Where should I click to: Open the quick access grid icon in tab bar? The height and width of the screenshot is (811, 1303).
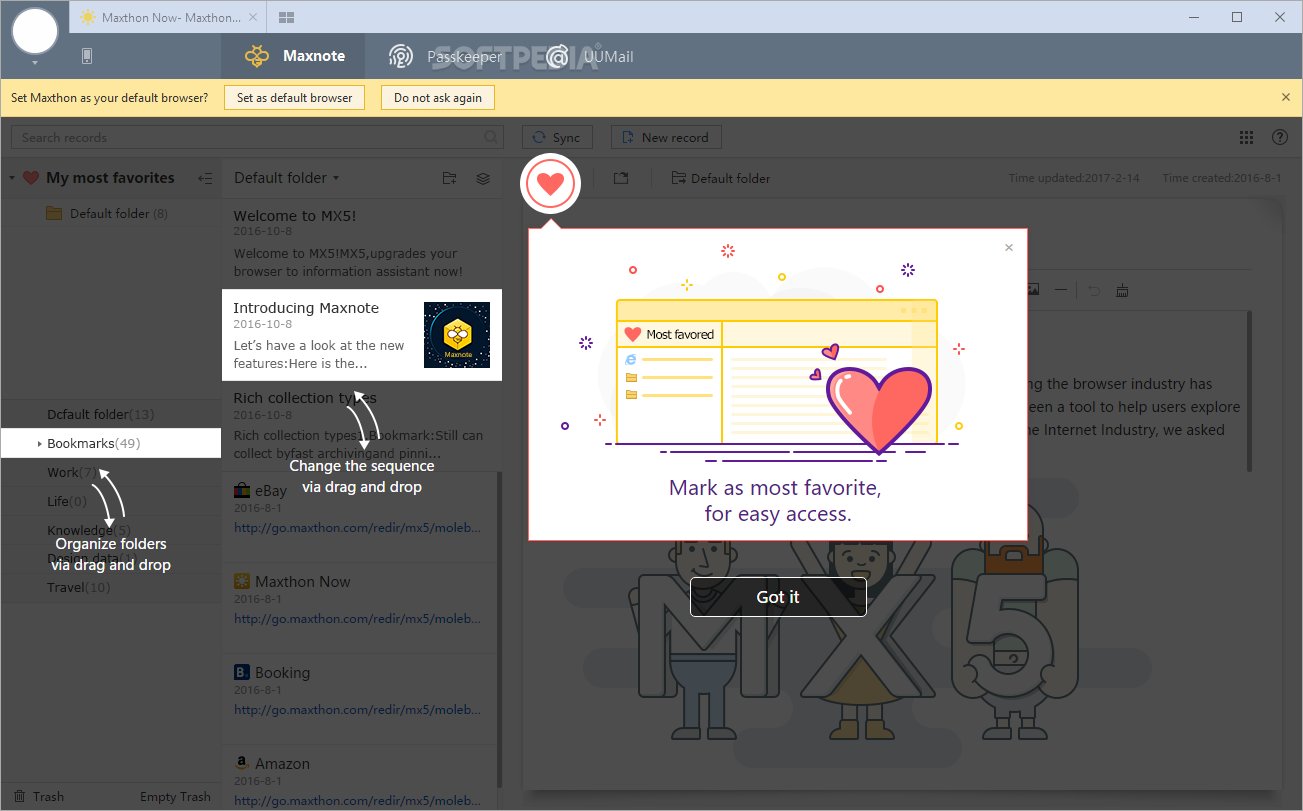(287, 17)
